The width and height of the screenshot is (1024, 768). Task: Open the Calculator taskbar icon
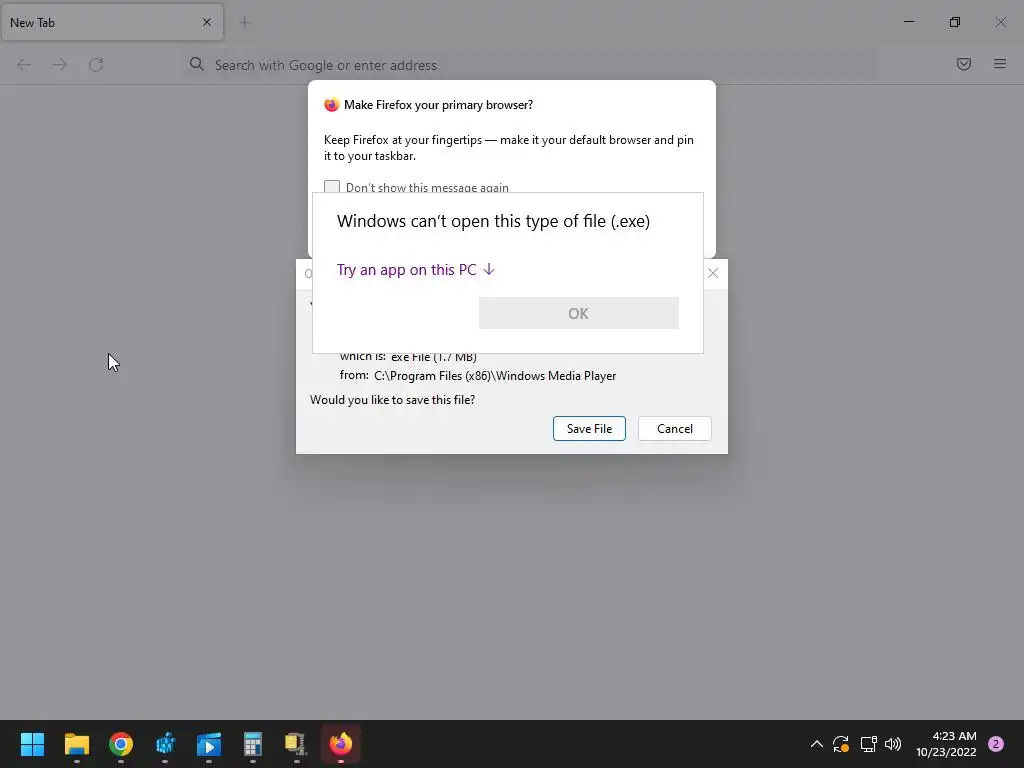[x=253, y=744]
